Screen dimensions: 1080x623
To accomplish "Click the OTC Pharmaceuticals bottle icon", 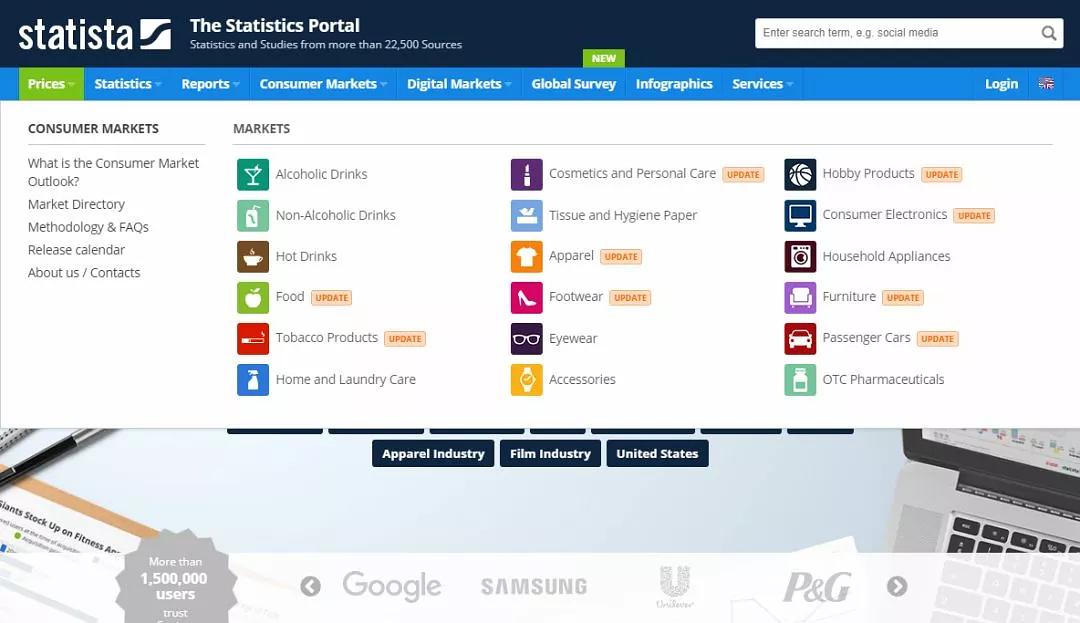I will [800, 380].
